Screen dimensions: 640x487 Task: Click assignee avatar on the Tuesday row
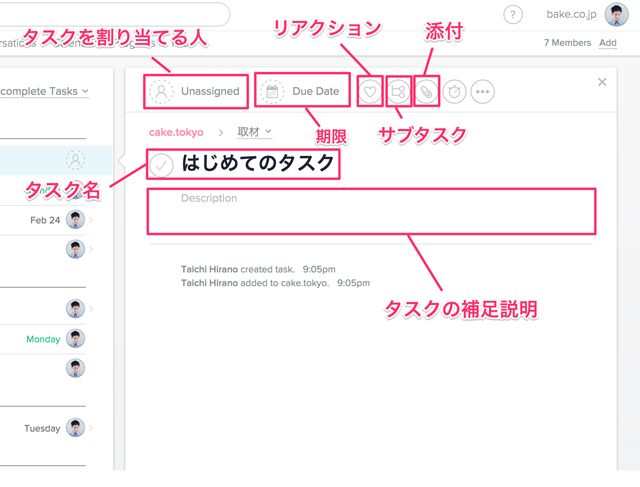(x=76, y=427)
